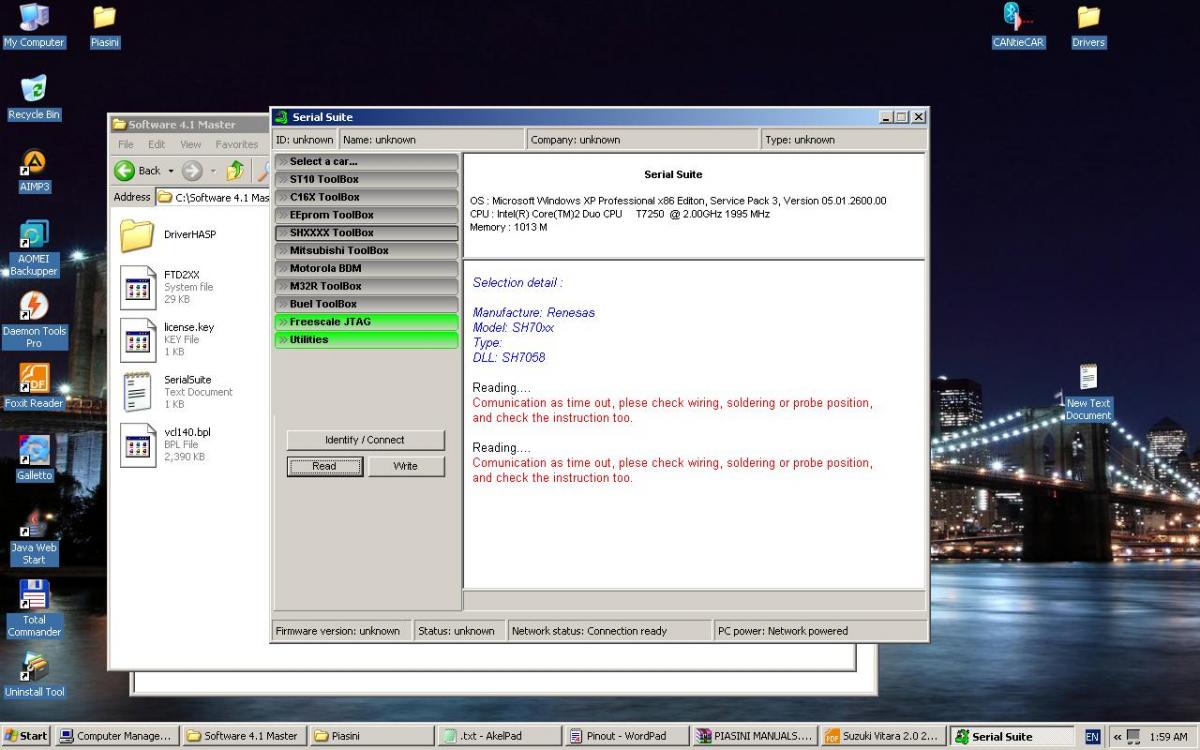Expand the SHXXXX ToolBox section

click(366, 233)
